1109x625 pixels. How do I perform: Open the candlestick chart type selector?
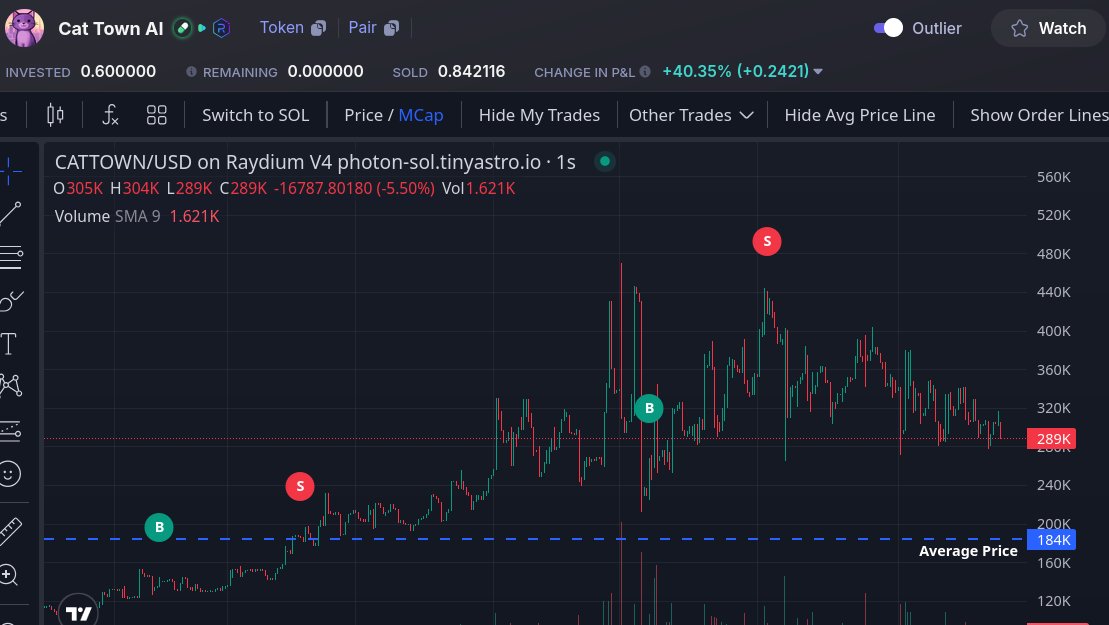[55, 115]
